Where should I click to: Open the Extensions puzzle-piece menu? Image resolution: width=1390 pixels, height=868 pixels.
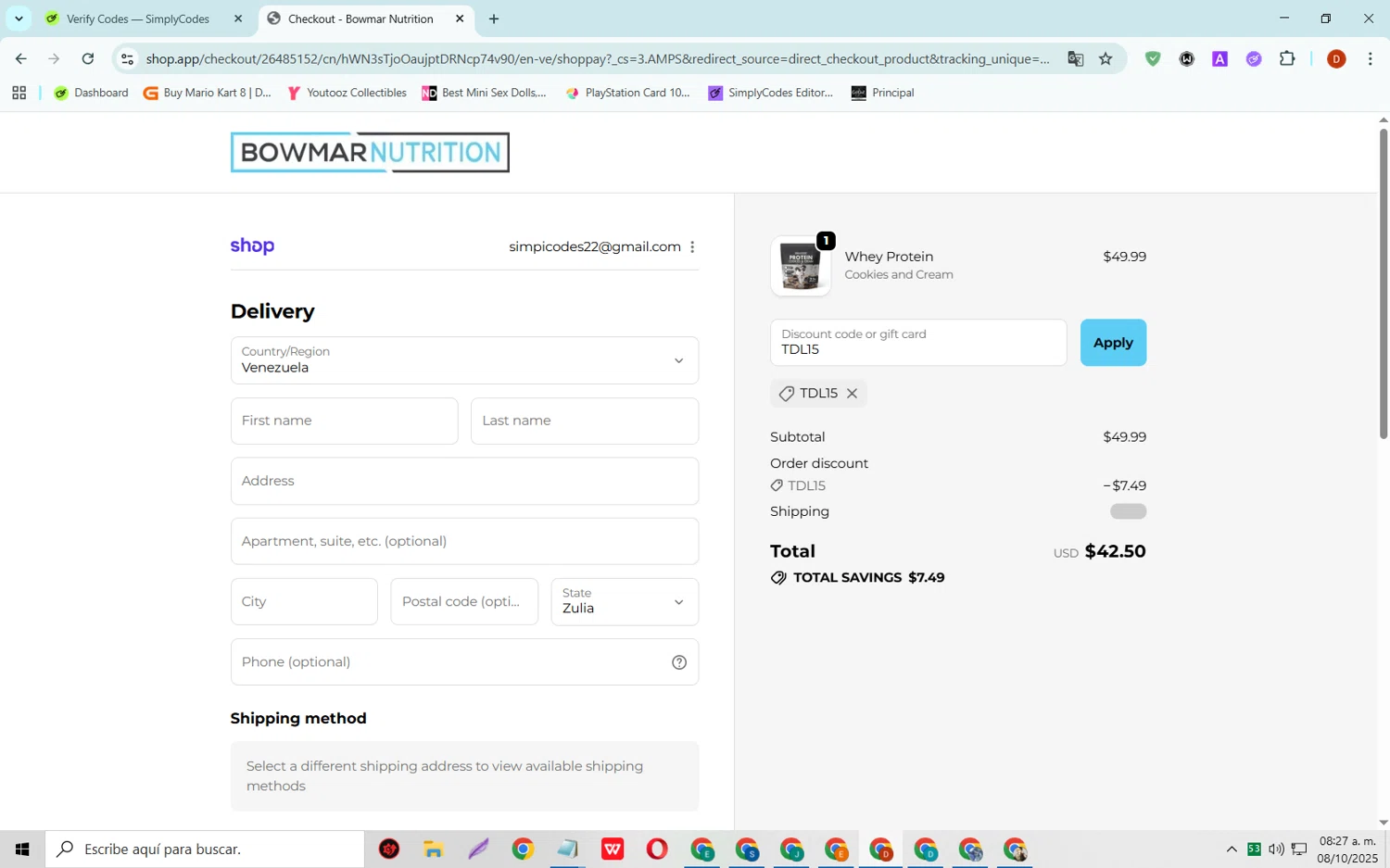pos(1287,58)
